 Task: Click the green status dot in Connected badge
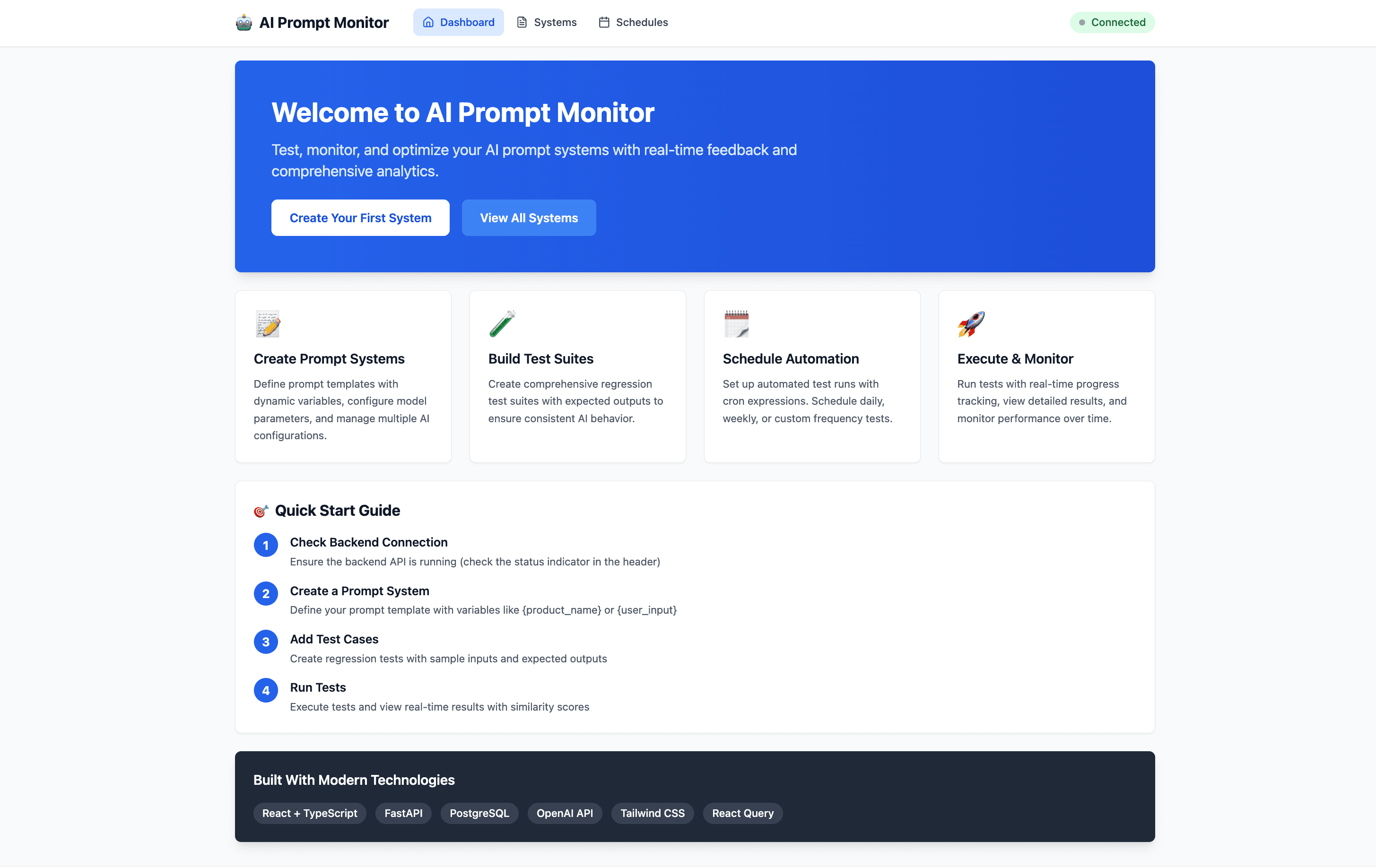(1082, 22)
